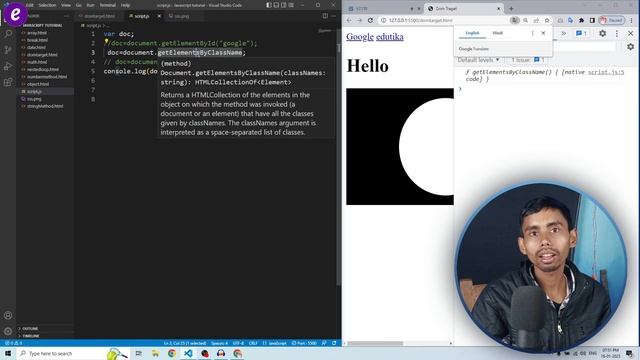The width and height of the screenshot is (640, 360).
Task: Open the Extensions view in activity bar
Action: 8,82
